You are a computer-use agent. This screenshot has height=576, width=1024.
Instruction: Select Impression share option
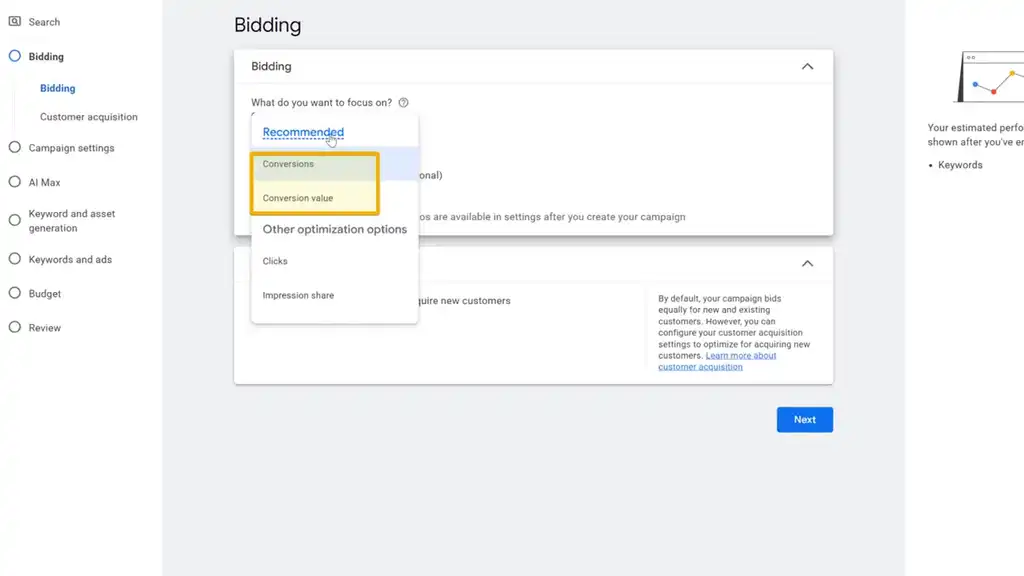pyautogui.click(x=334, y=295)
